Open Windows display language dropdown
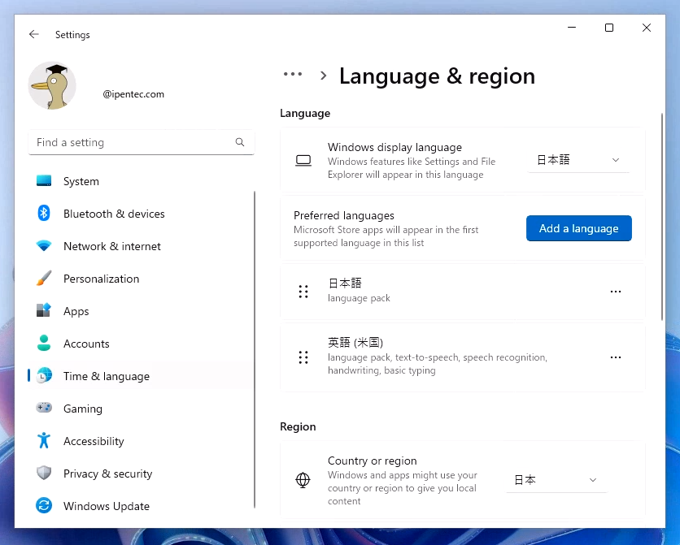680x545 pixels. point(578,160)
